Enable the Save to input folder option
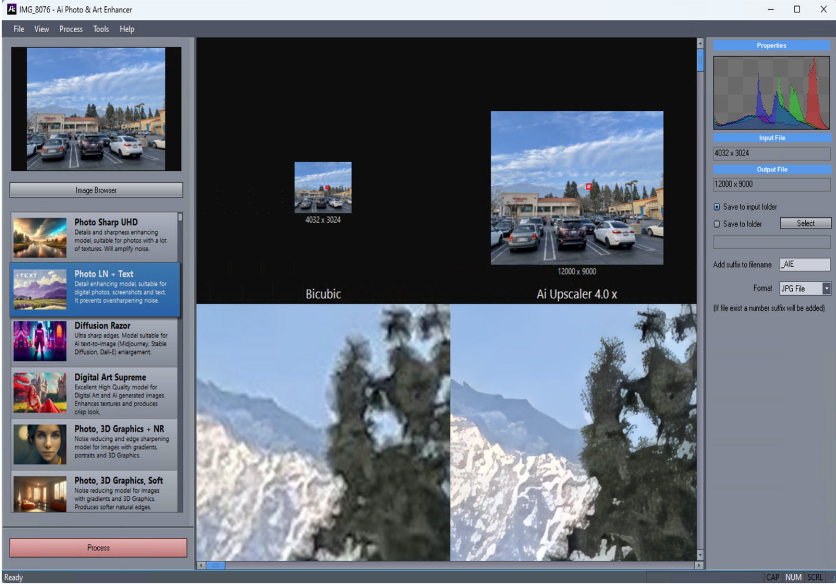The height and width of the screenshot is (584, 836). coord(717,207)
